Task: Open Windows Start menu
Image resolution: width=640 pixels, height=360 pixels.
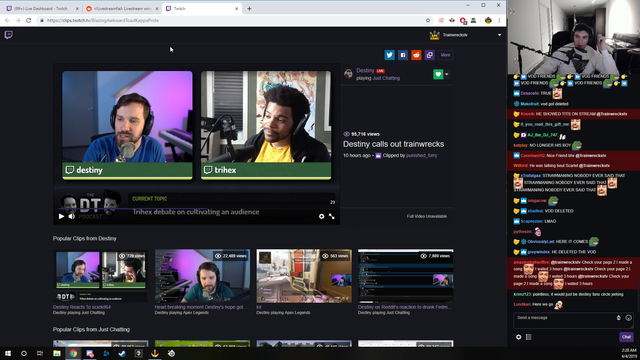Action: click(8, 353)
